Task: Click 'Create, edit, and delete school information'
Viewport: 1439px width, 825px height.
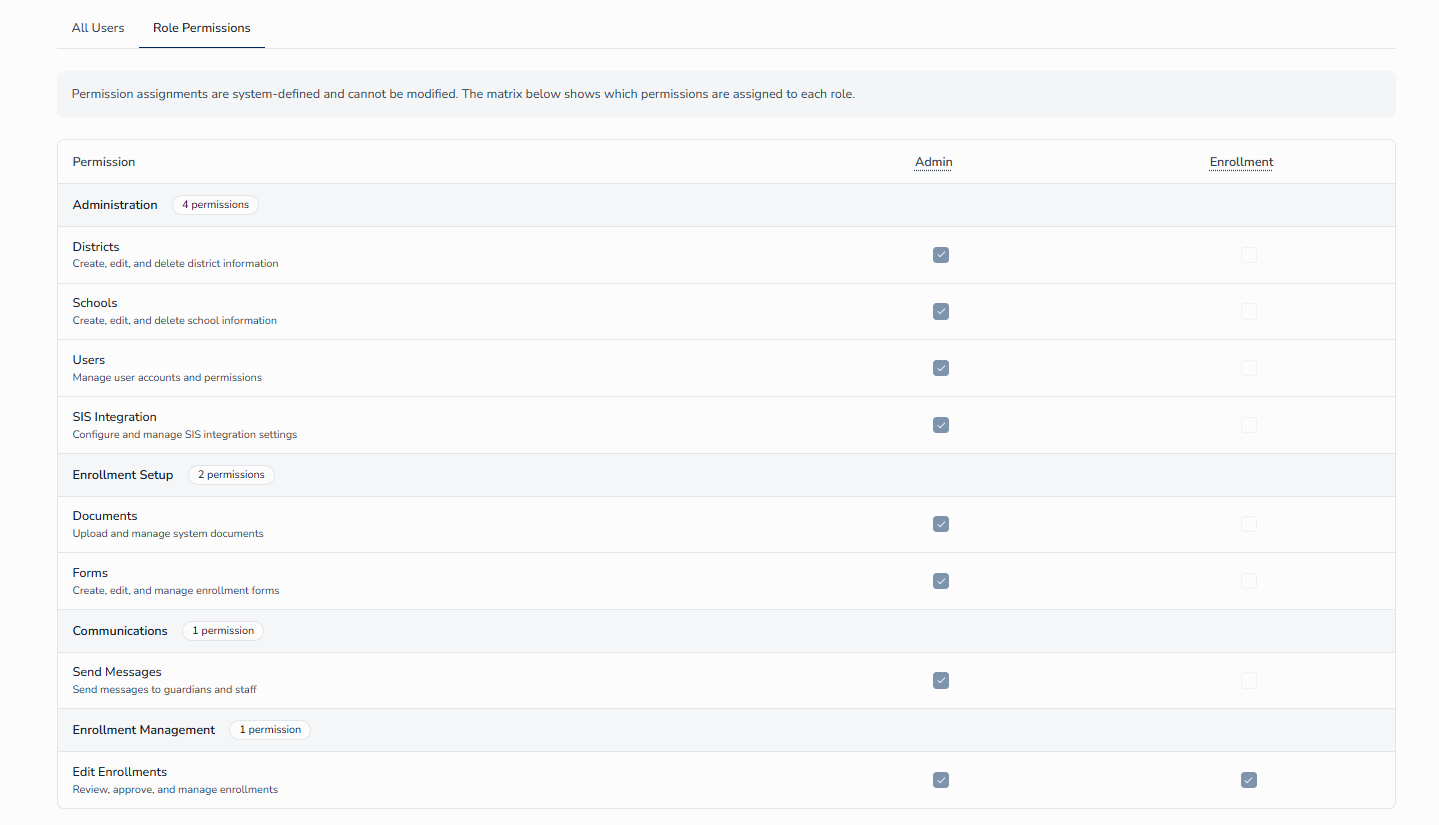Action: pyautogui.click(x=175, y=321)
